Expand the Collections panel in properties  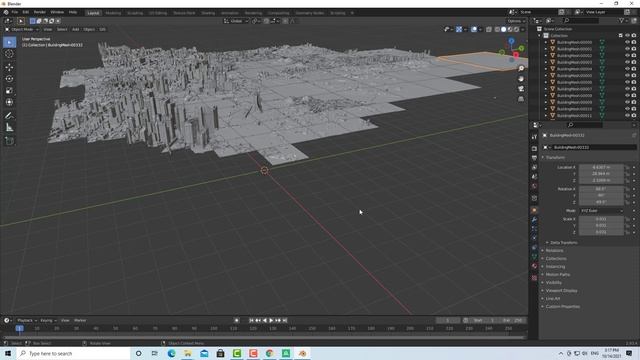556,259
